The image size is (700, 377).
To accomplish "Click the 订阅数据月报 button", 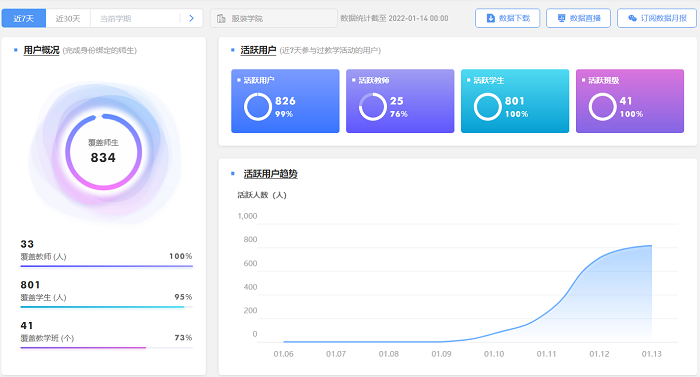I will click(x=657, y=18).
